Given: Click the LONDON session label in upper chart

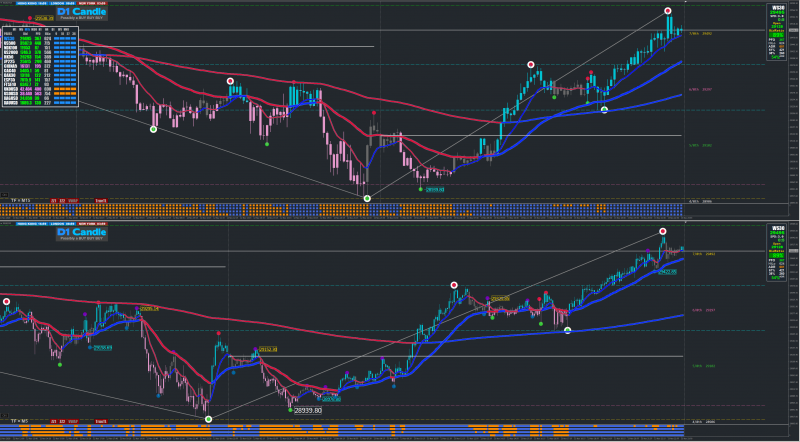Looking at the screenshot, I should [62, 3].
